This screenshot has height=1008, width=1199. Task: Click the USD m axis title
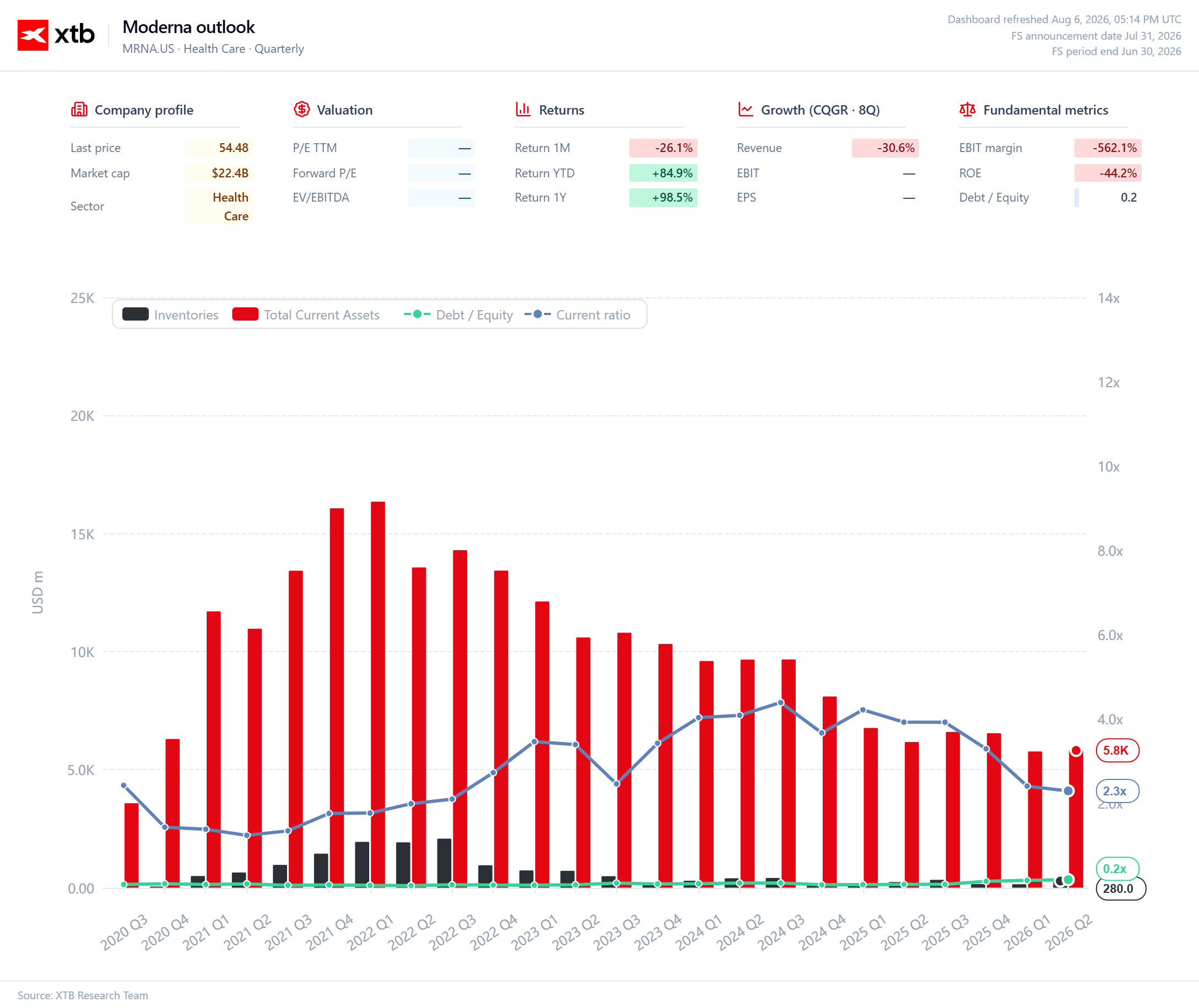37,593
